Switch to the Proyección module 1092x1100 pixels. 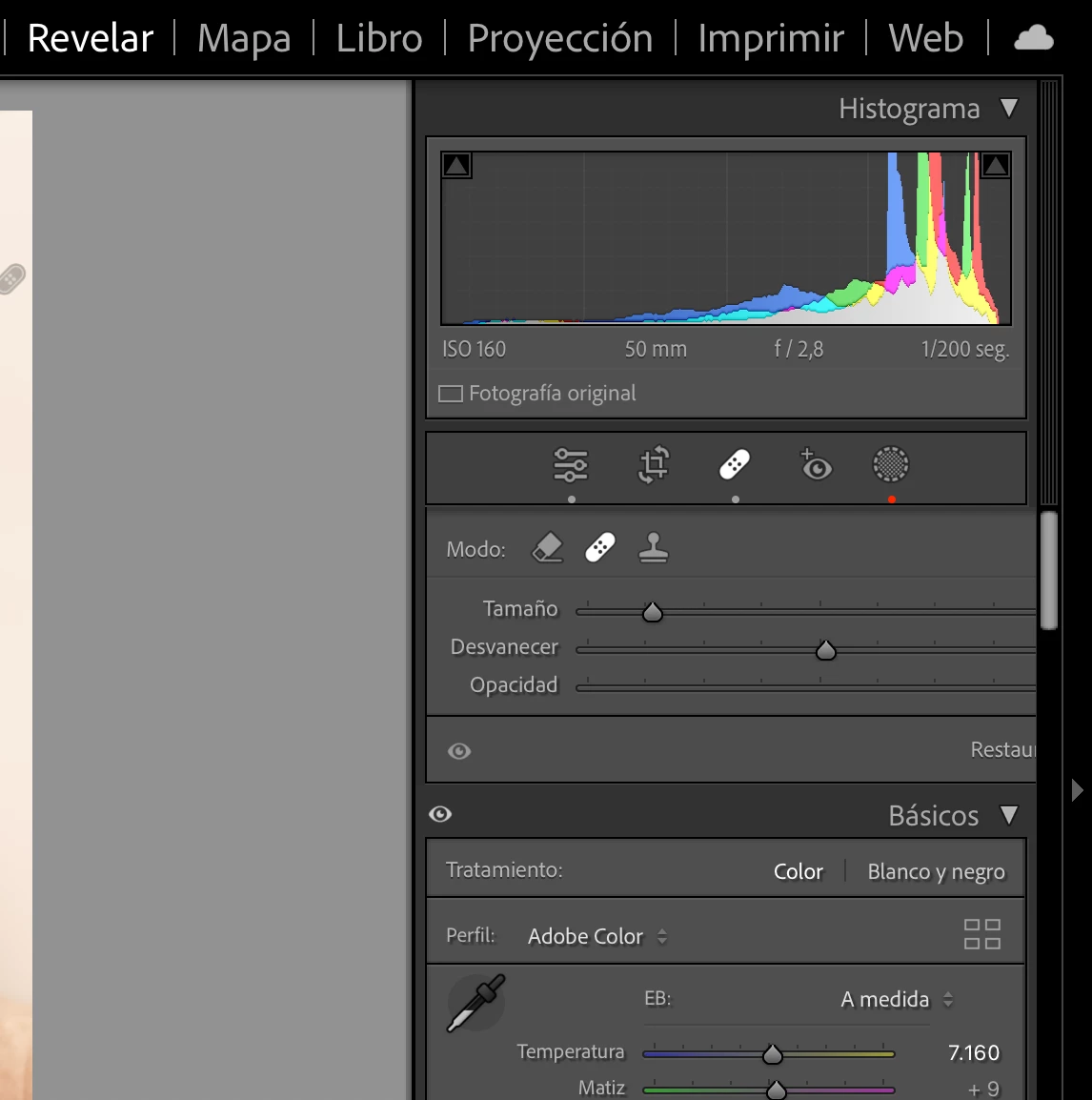click(559, 38)
